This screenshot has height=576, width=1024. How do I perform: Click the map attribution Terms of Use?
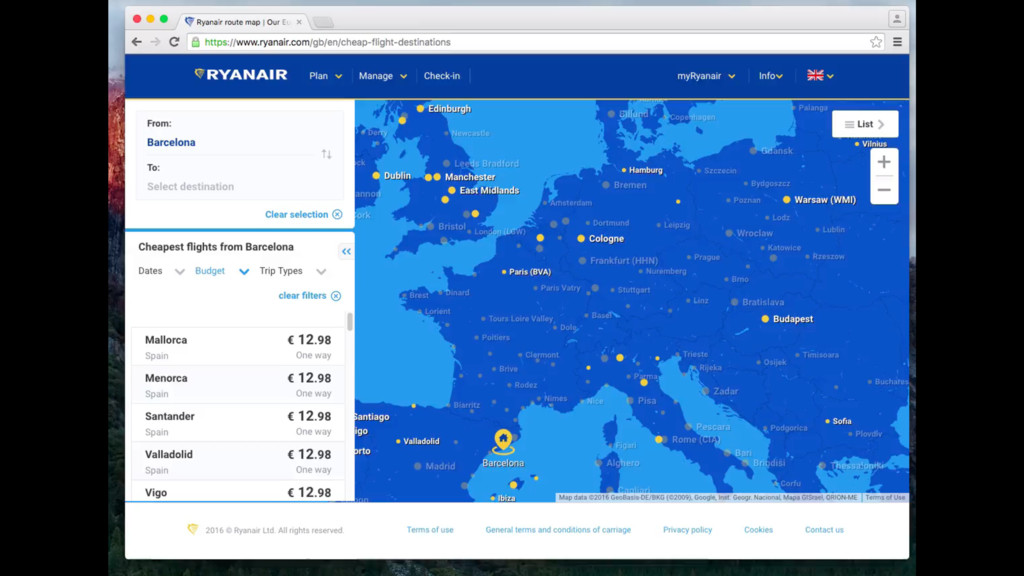pos(885,498)
